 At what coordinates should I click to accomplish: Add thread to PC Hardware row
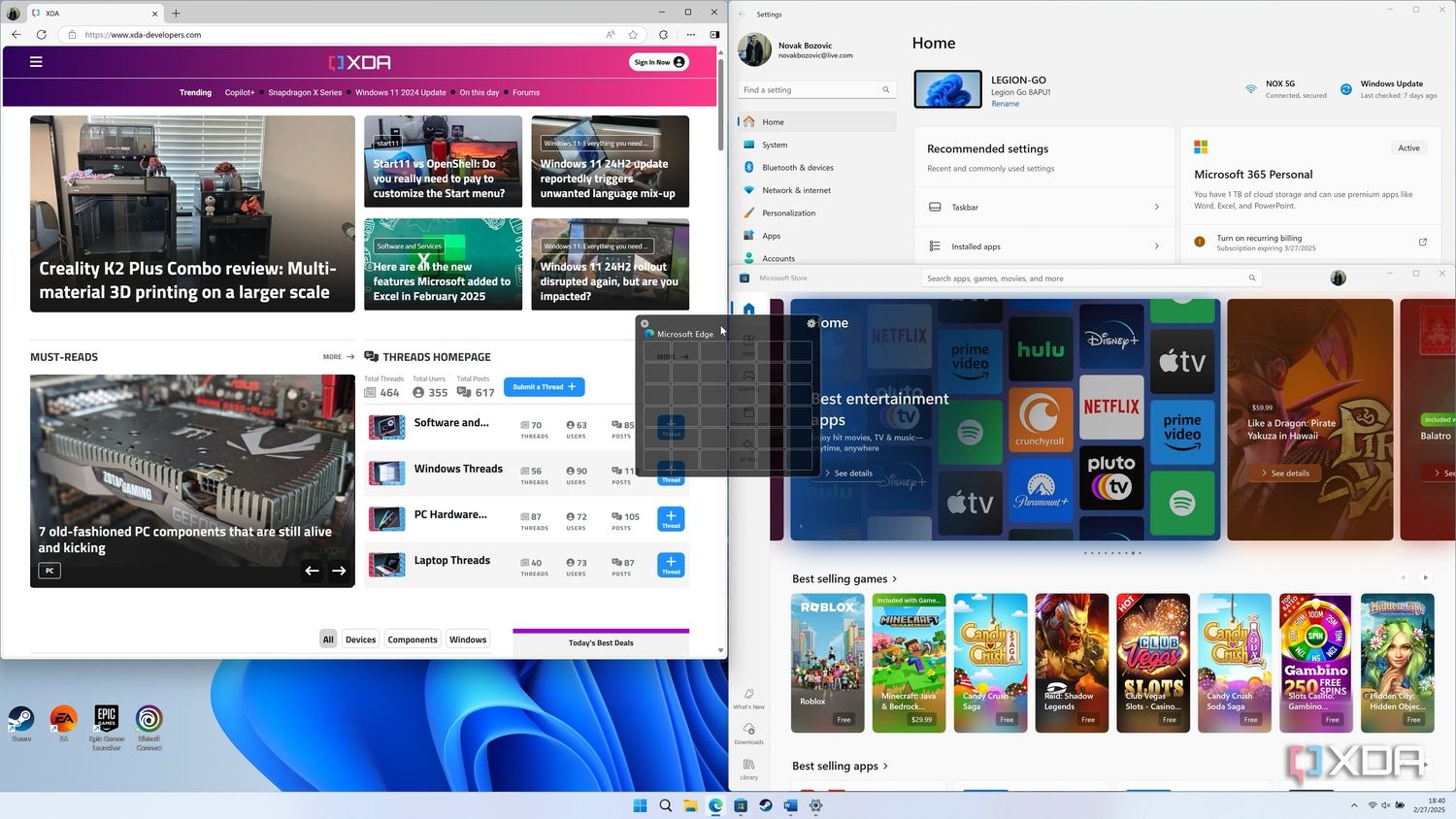(x=671, y=519)
